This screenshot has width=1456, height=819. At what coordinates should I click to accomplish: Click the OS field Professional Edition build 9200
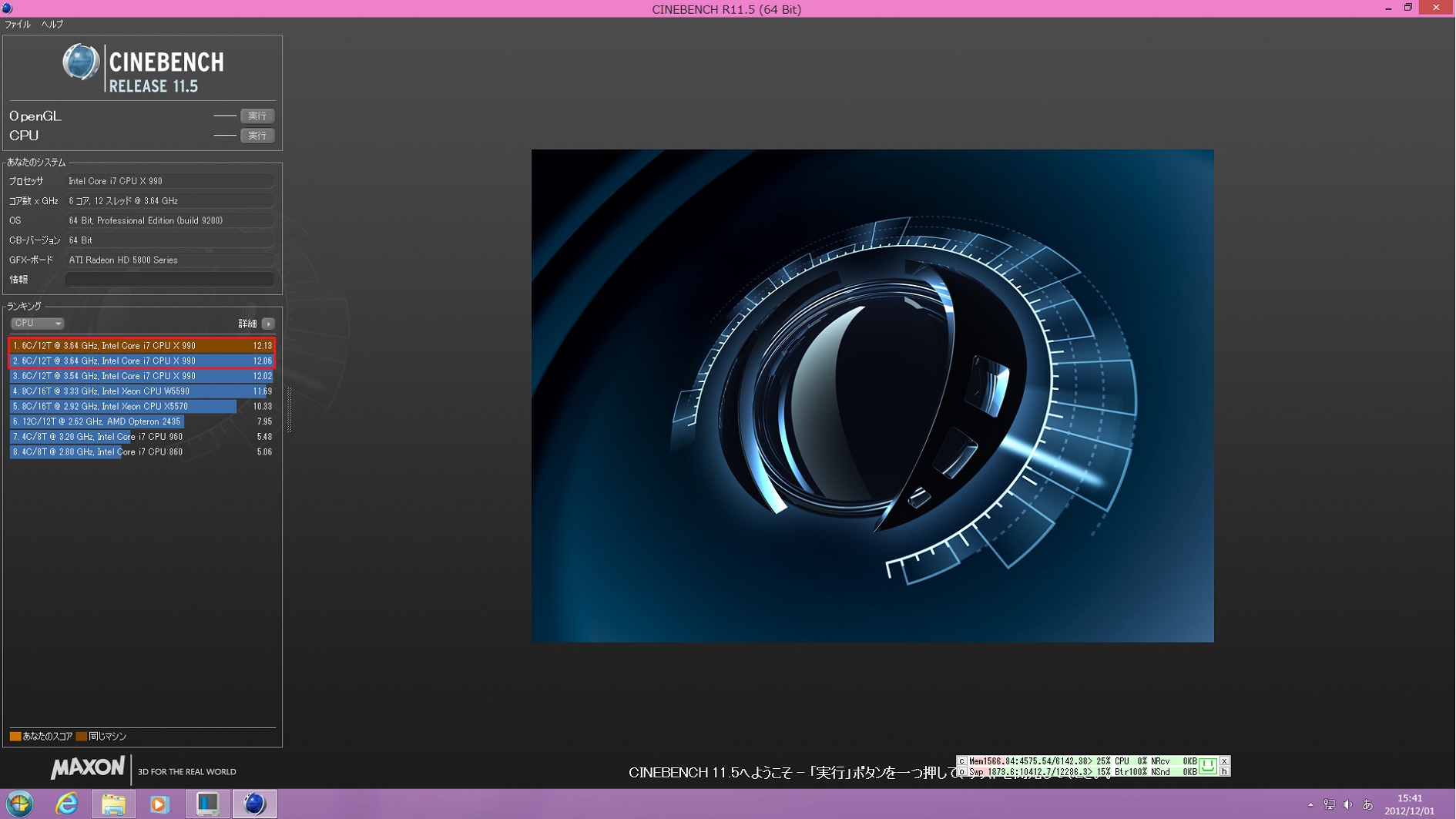169,220
